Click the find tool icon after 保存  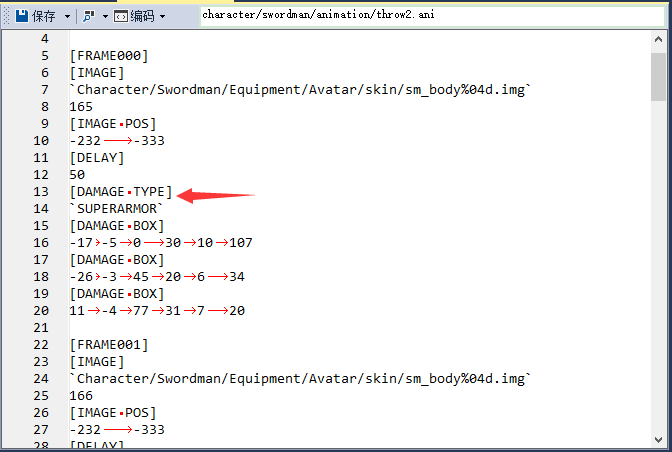point(89,16)
